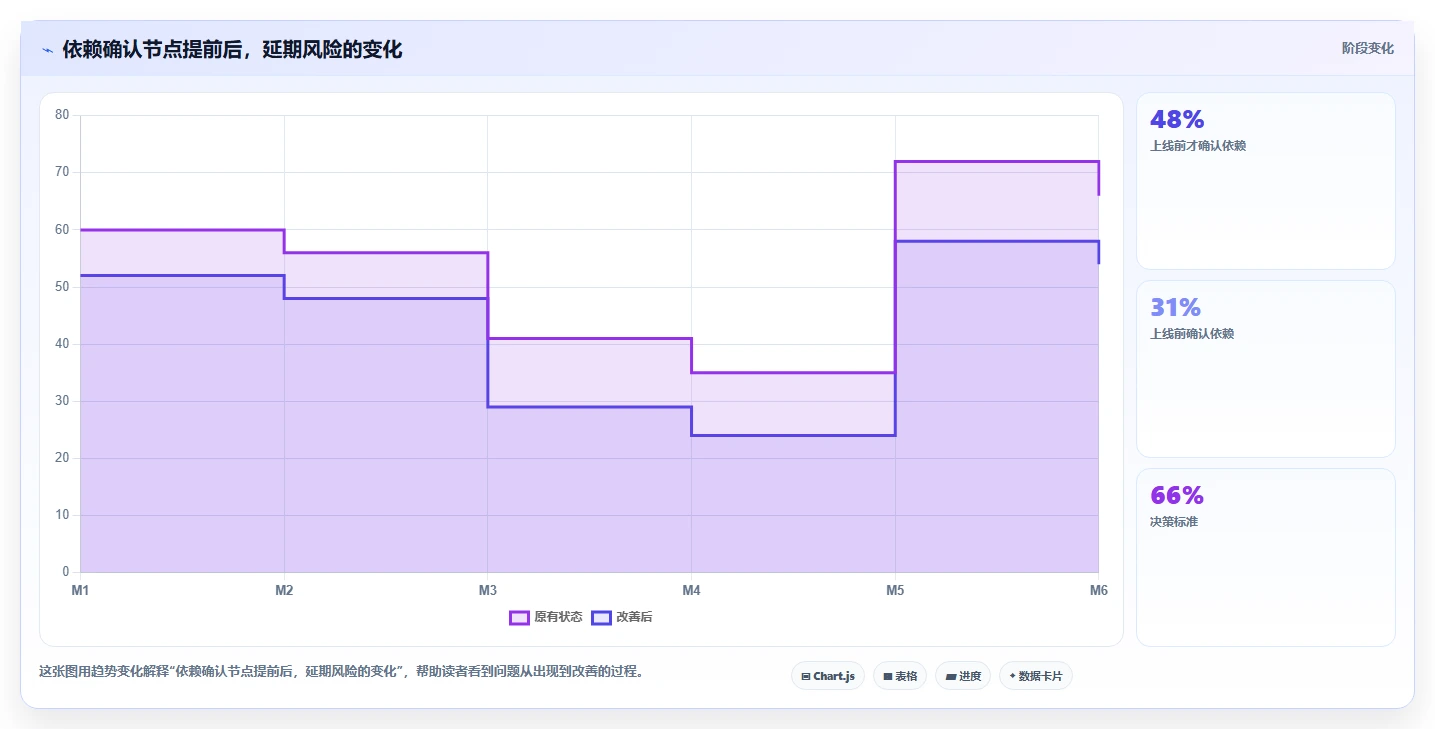Click the M3 axis label
Viewport: 1435px width, 729px height.
[488, 590]
